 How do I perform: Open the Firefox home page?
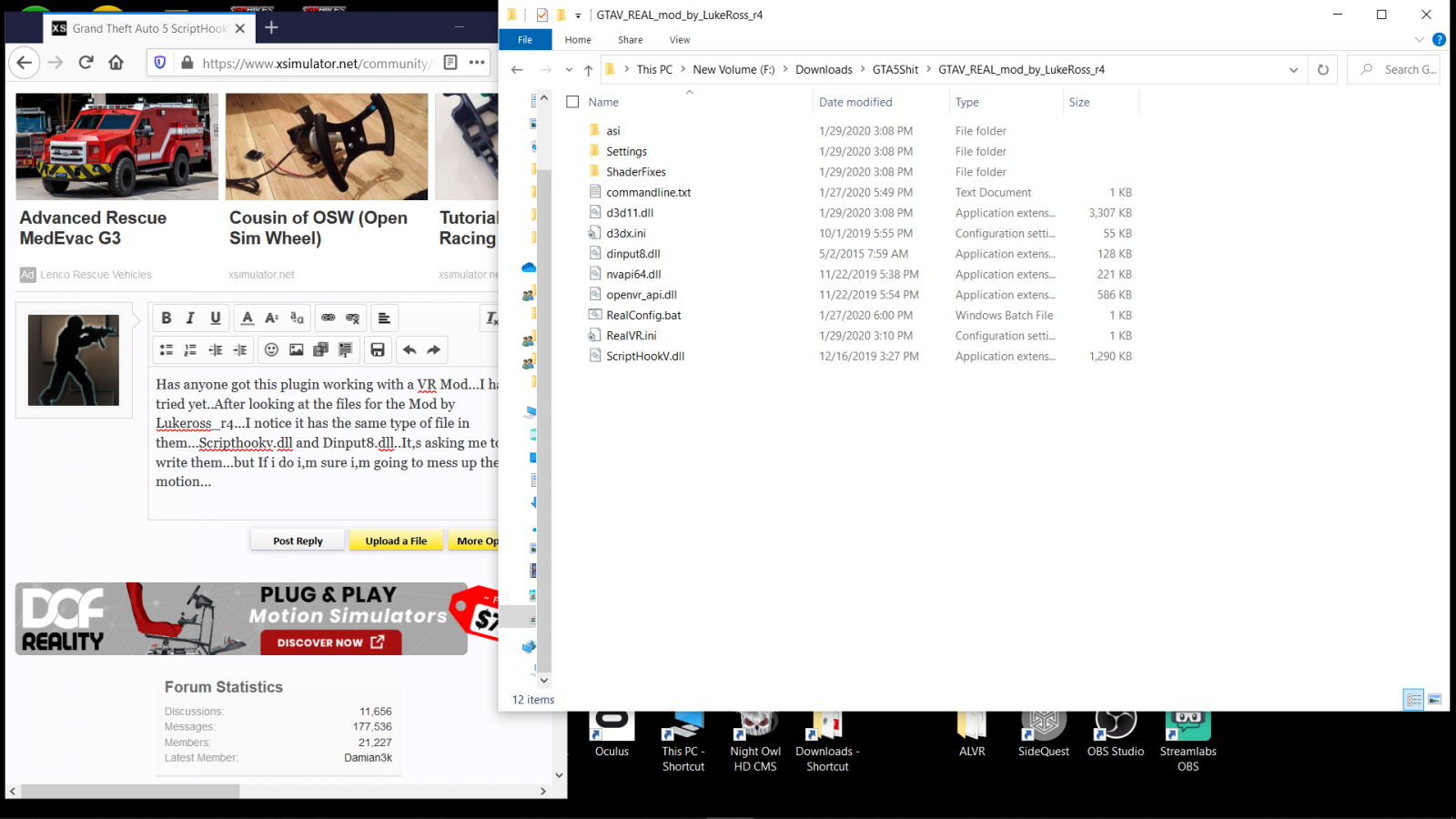coord(116,63)
